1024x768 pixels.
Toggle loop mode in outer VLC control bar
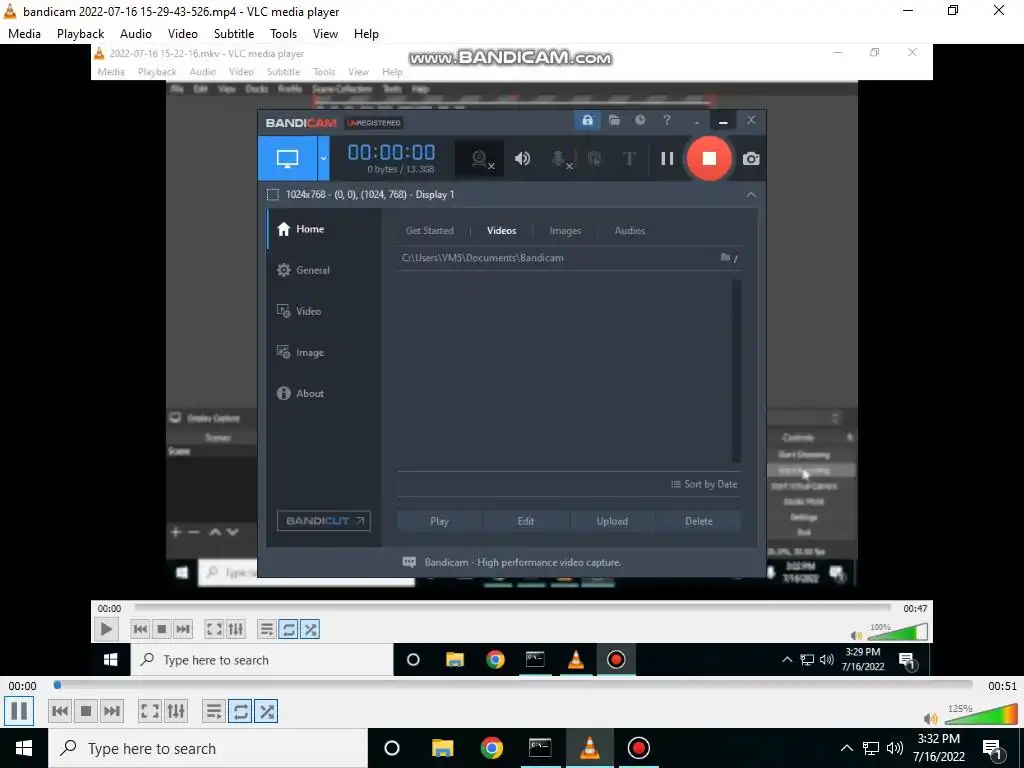tap(240, 711)
